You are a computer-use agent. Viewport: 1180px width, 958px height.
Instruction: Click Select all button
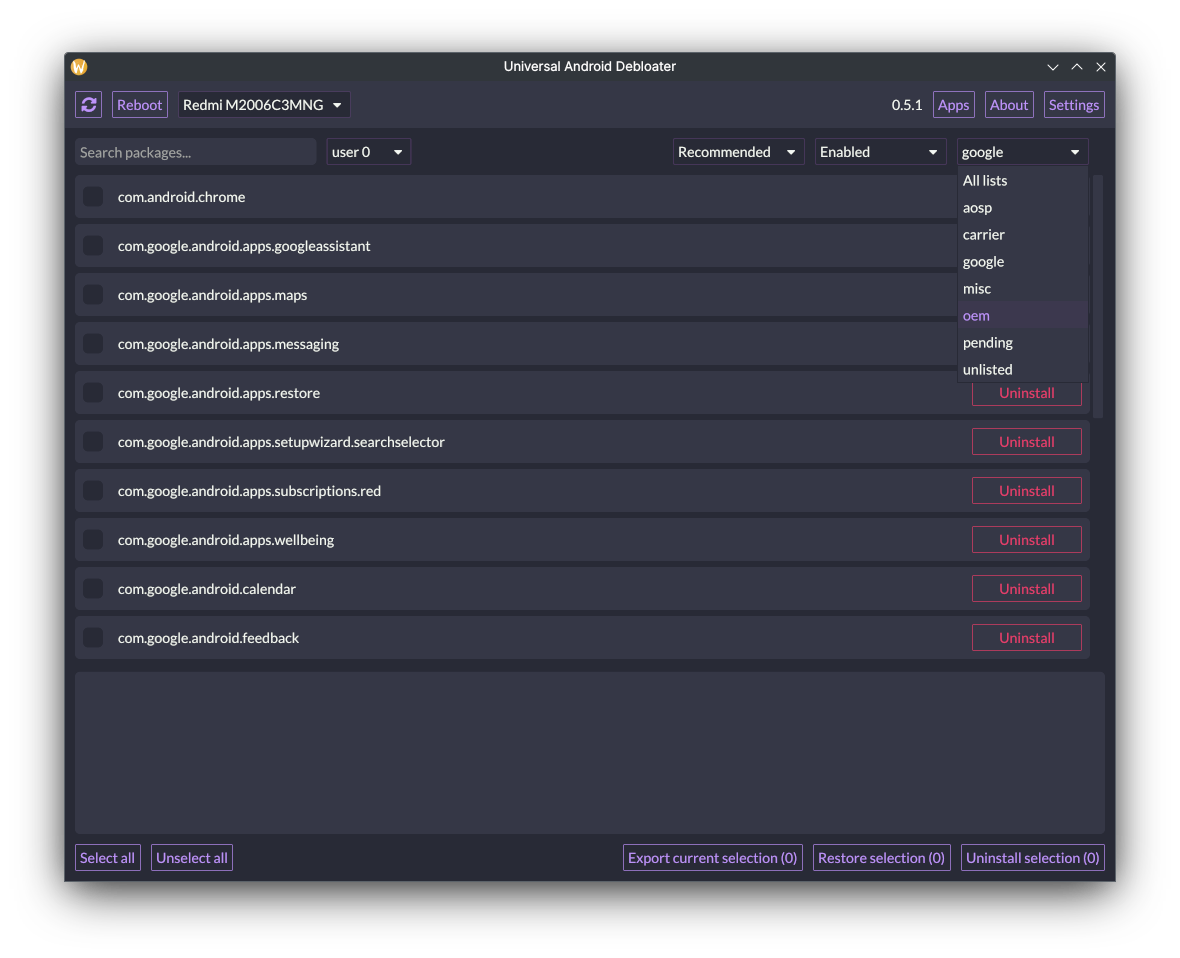point(108,858)
